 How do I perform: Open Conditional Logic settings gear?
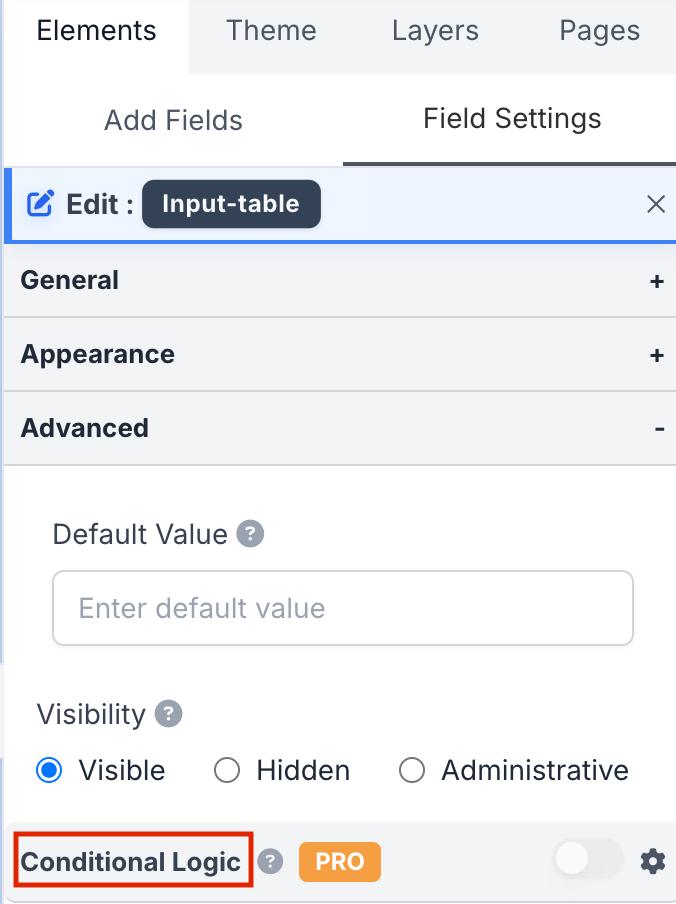click(x=653, y=861)
